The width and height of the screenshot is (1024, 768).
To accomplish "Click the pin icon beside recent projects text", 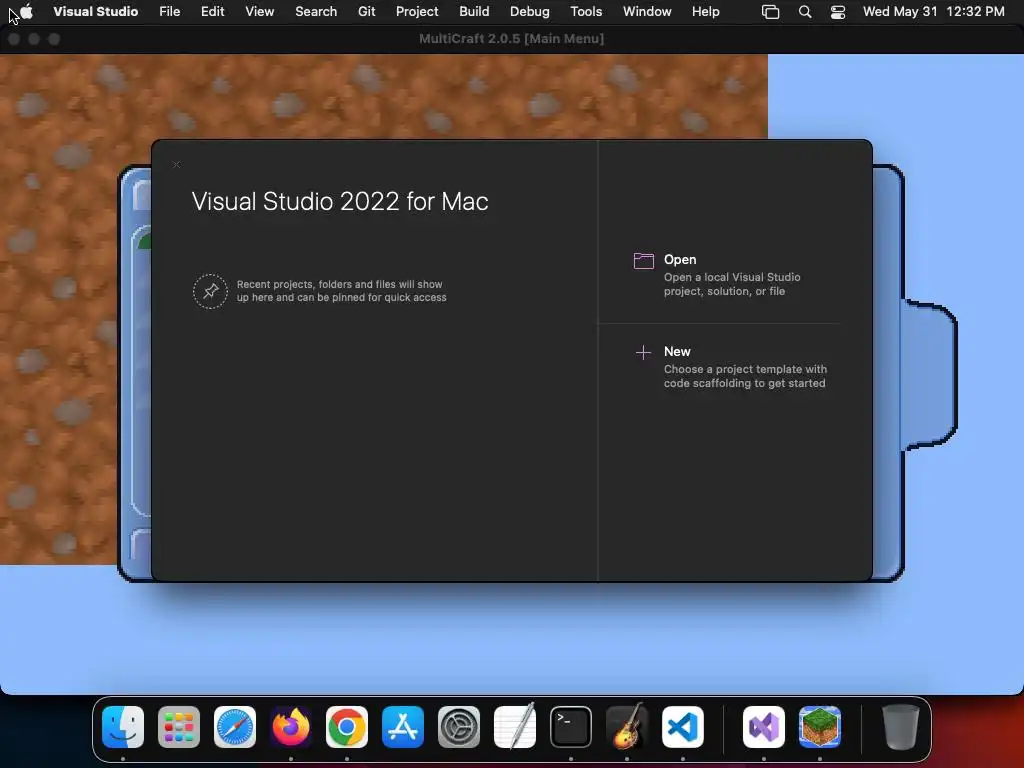I will click(x=210, y=291).
